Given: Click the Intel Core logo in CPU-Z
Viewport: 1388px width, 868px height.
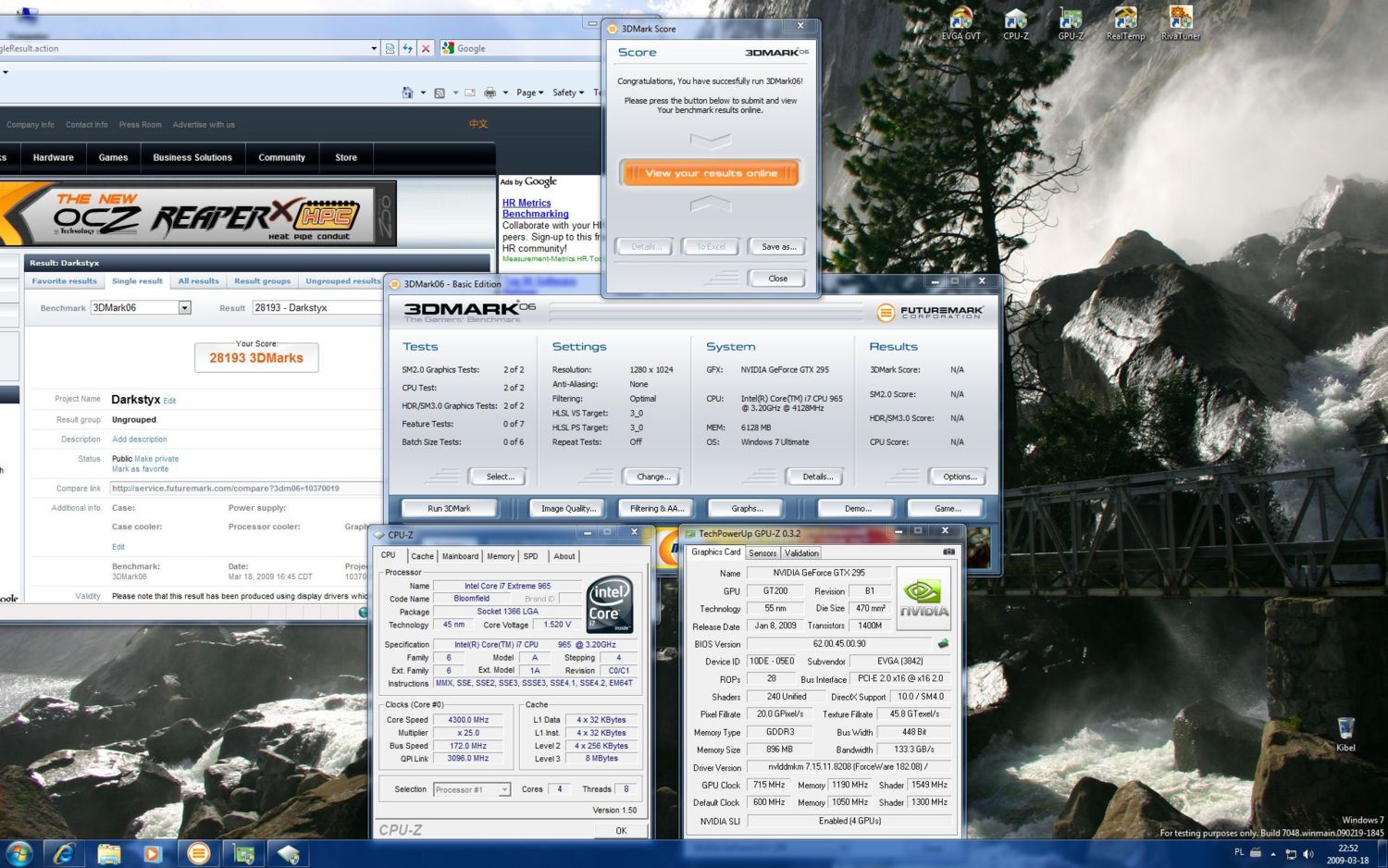Looking at the screenshot, I should pyautogui.click(x=610, y=604).
